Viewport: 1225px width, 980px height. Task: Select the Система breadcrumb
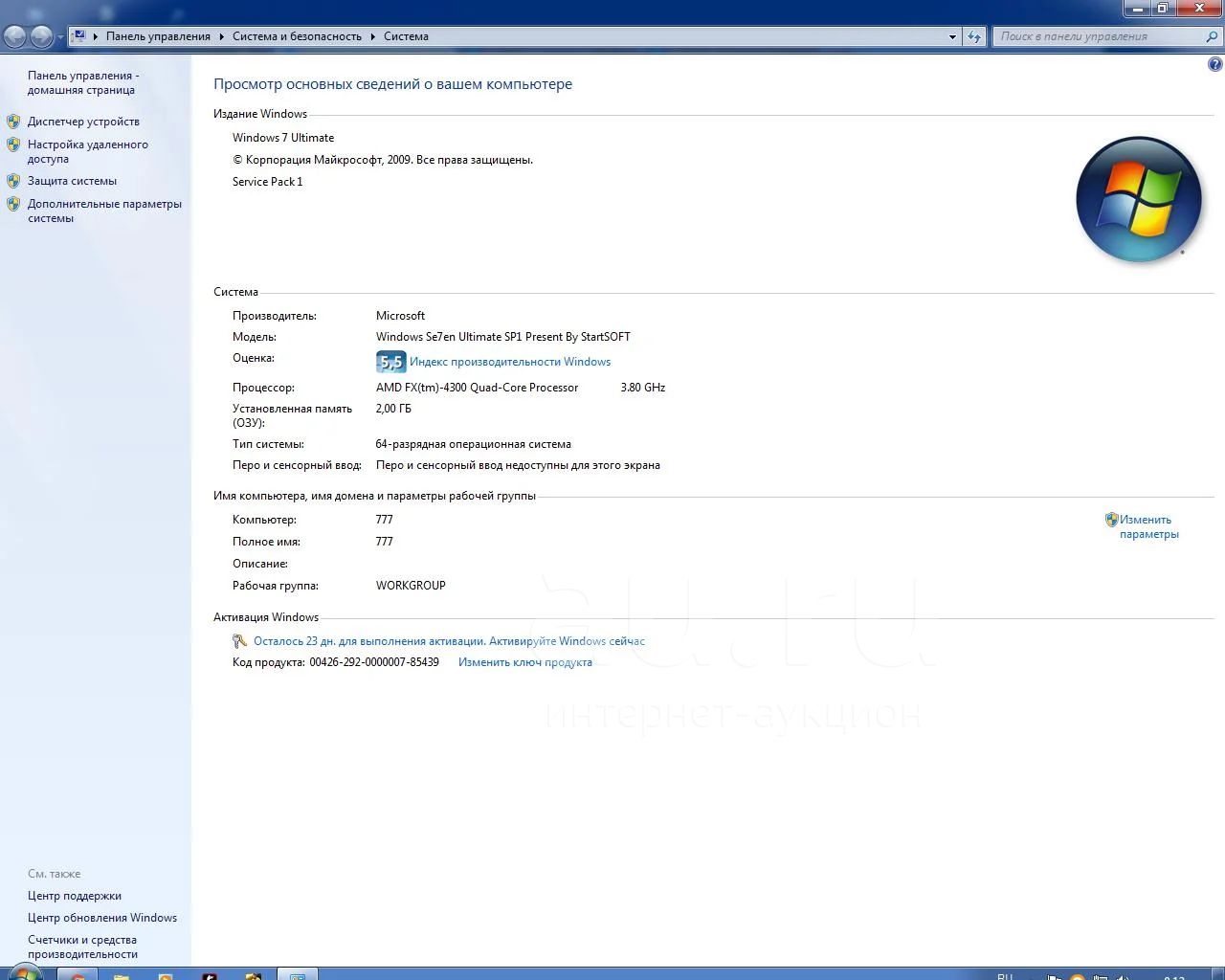click(406, 36)
